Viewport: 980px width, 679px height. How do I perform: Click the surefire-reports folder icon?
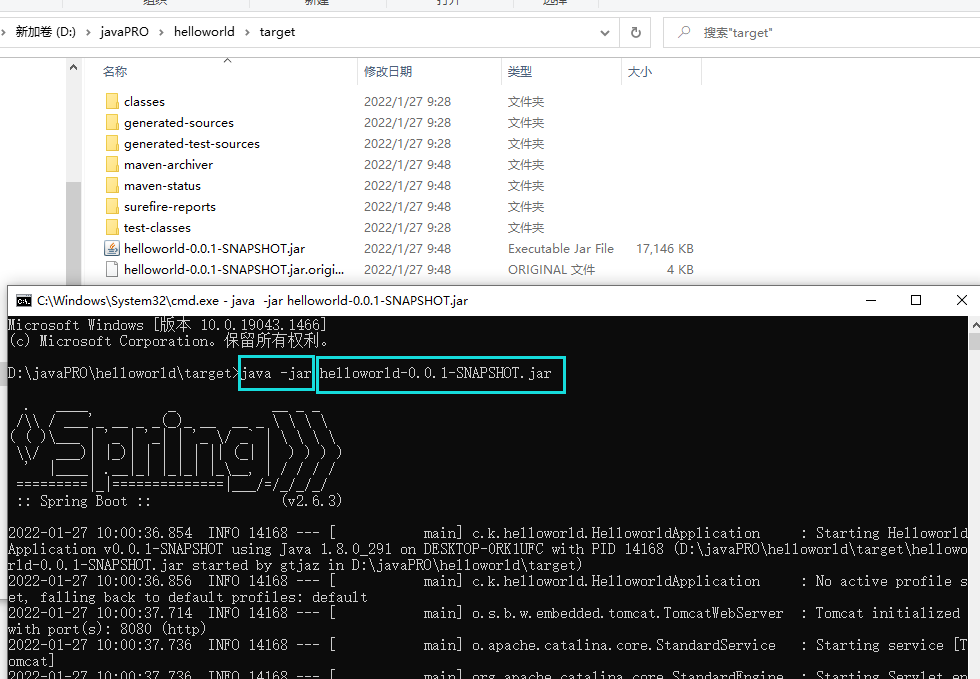[112, 206]
